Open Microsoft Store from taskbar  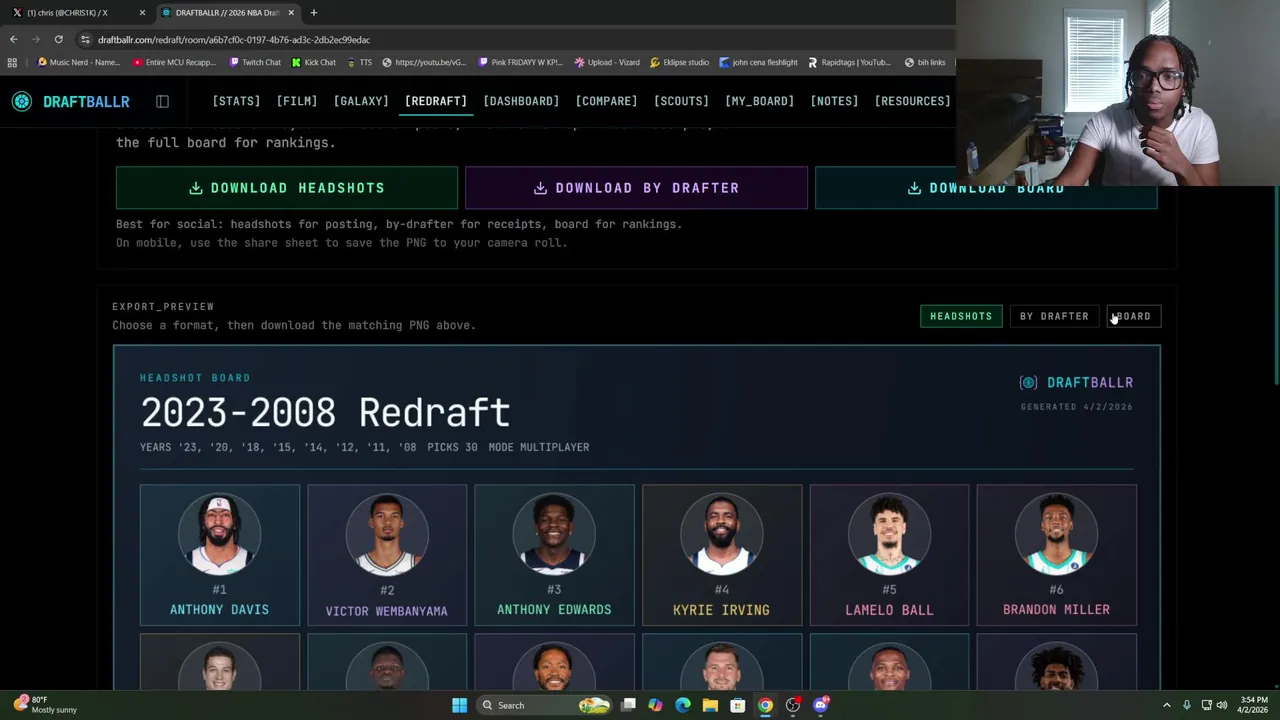(x=737, y=705)
